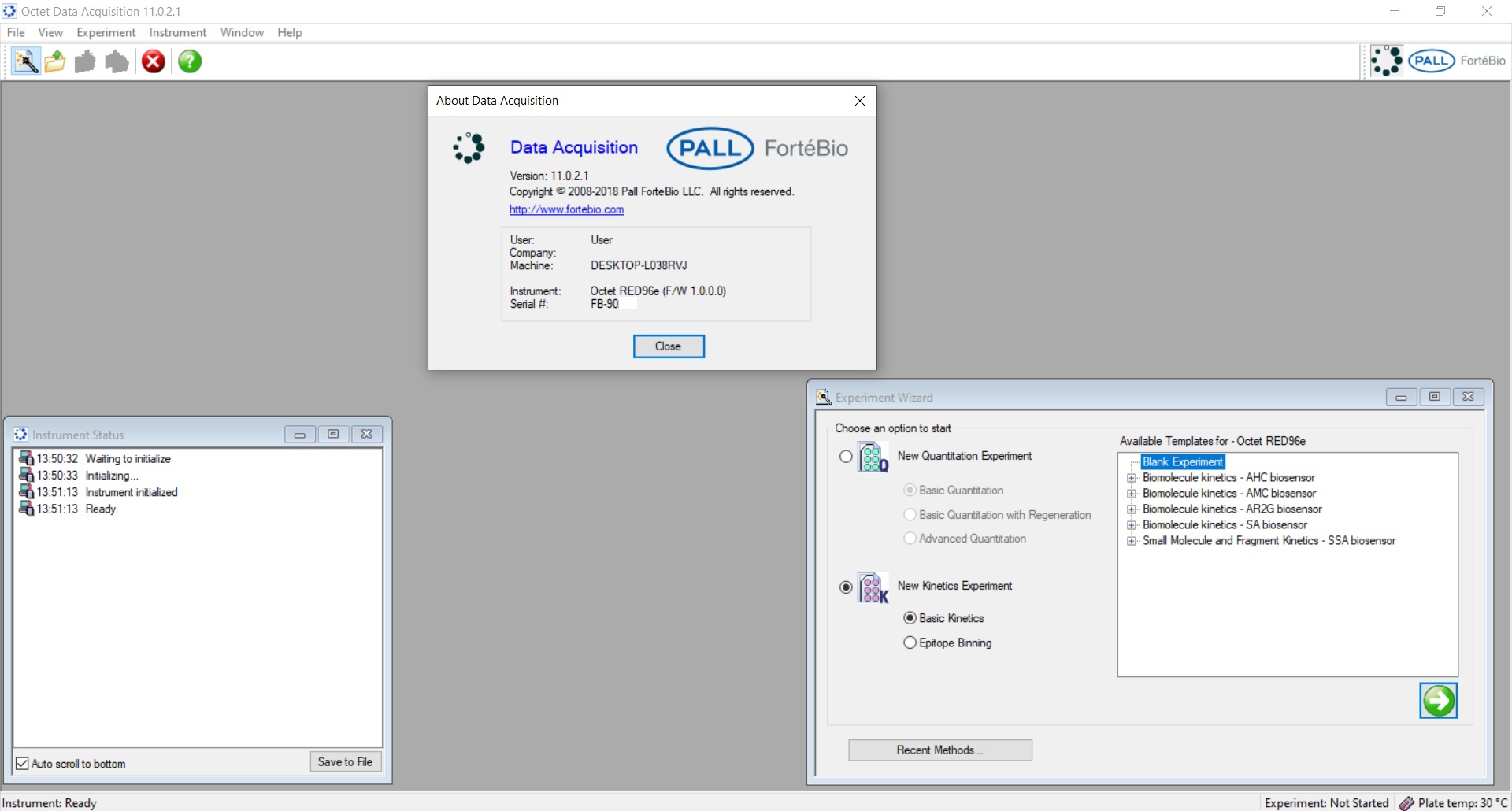This screenshot has width=1512, height=811.
Task: Click the Octet app icon in title bar
Action: (x=9, y=11)
